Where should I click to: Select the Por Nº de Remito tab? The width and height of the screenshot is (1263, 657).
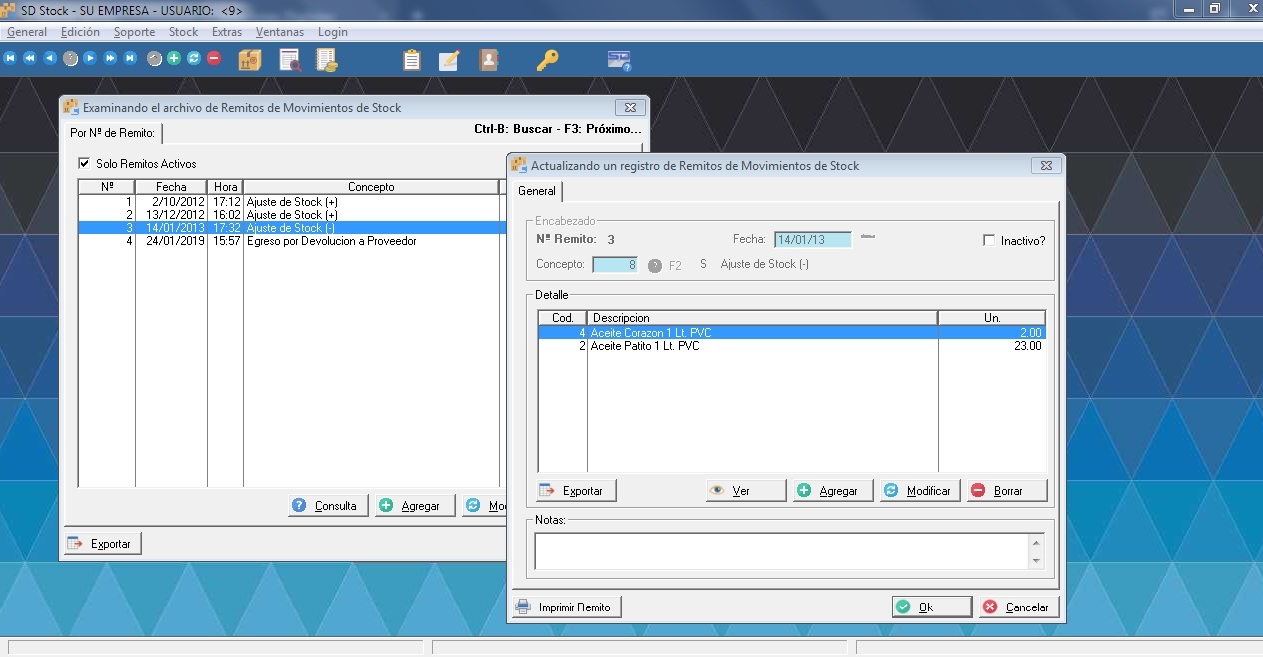point(112,133)
